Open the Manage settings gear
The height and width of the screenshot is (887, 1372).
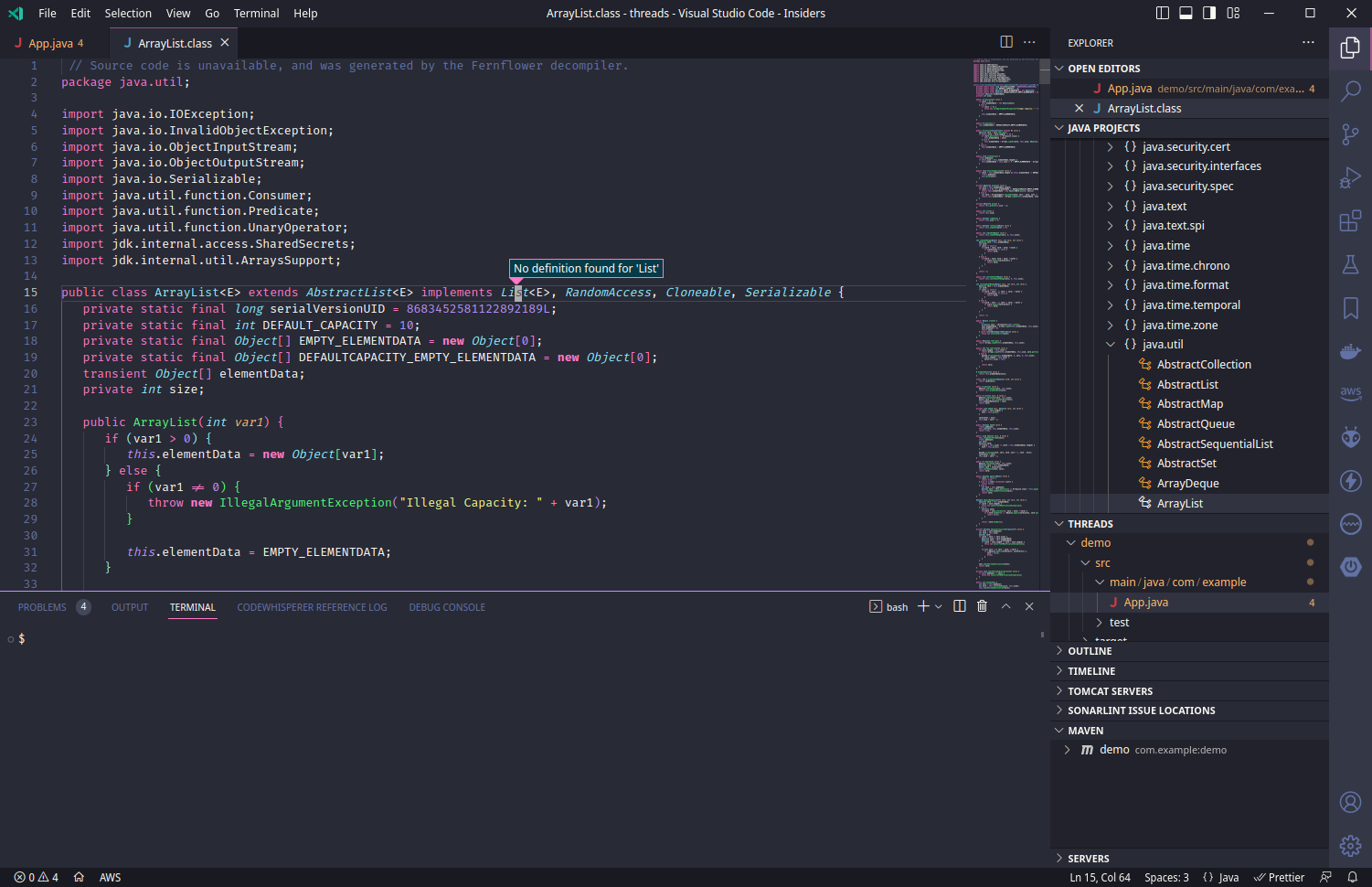1350,846
